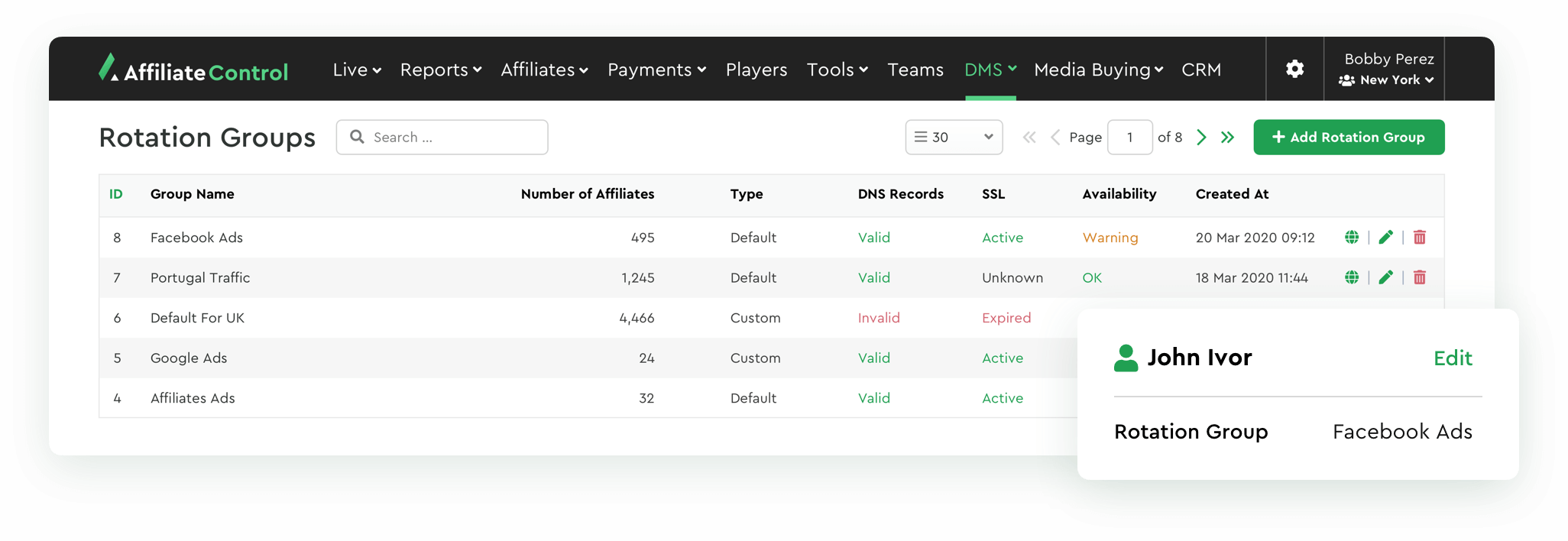Click the globe icon for Facebook Ads
This screenshot has height=541, width=1568.
(1352, 238)
